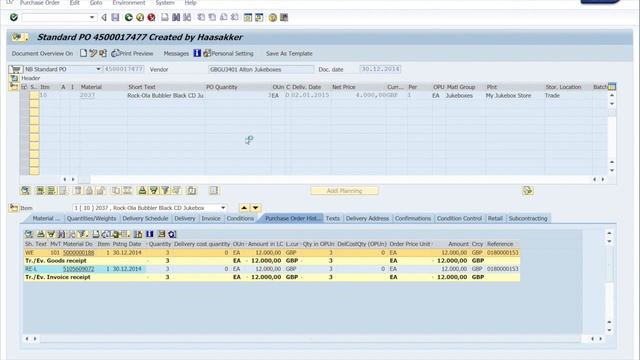The width and height of the screenshot is (640, 360).
Task: Click the item details magnifier icon below item table
Action: pyautogui.click(x=25, y=190)
